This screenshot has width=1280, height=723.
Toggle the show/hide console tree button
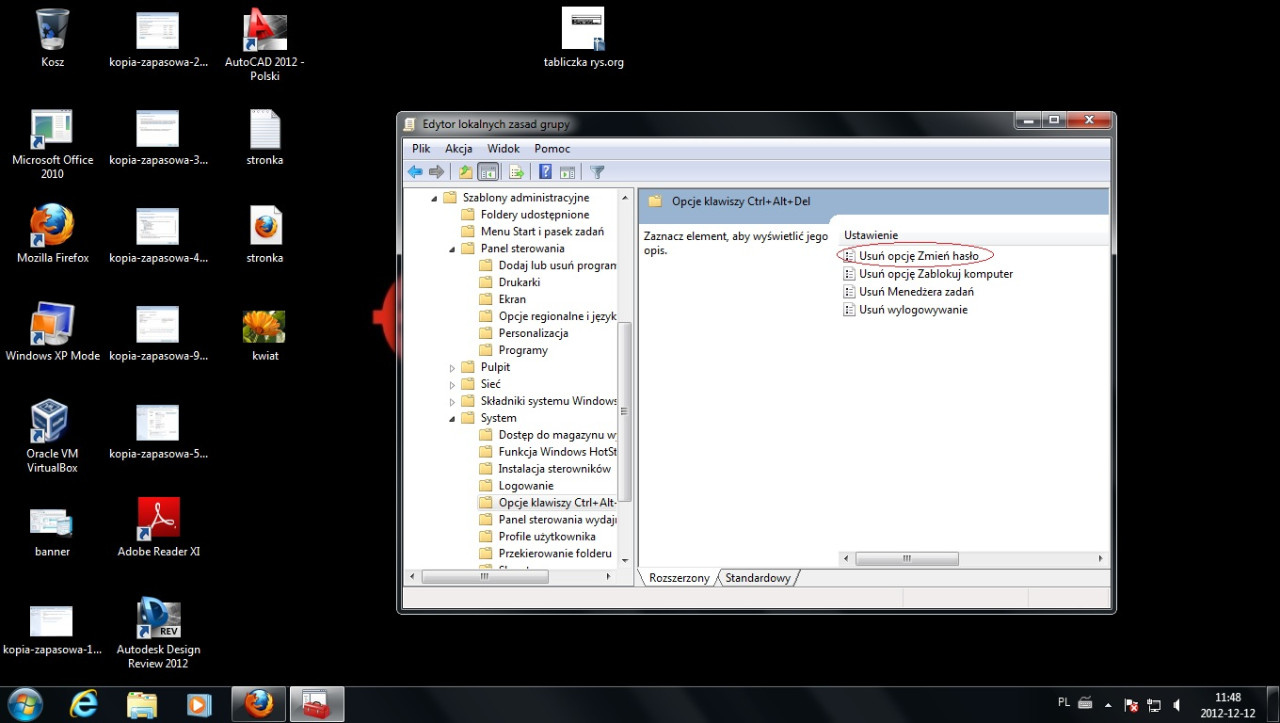pyautogui.click(x=488, y=172)
